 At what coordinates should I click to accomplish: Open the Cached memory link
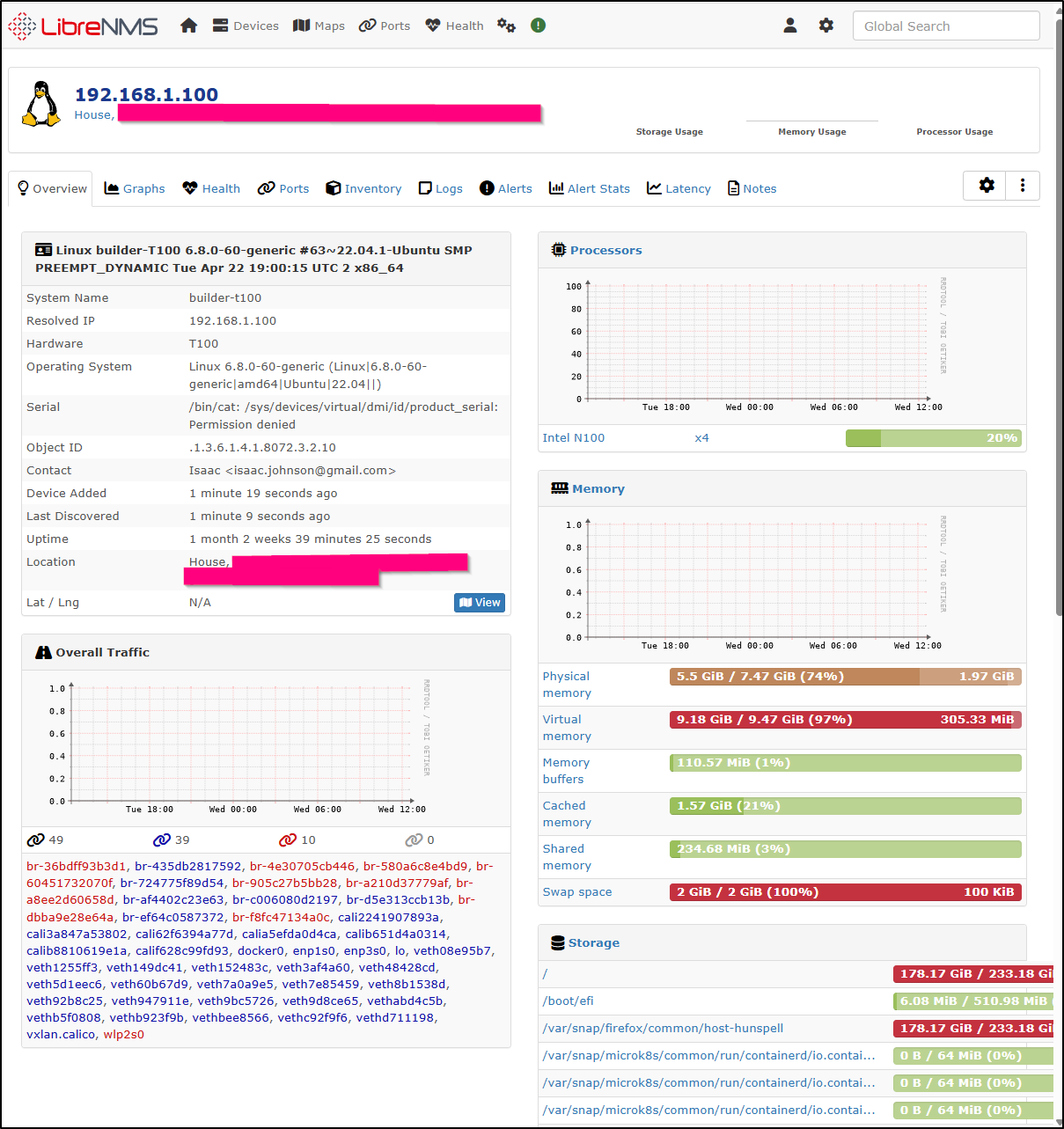click(567, 814)
